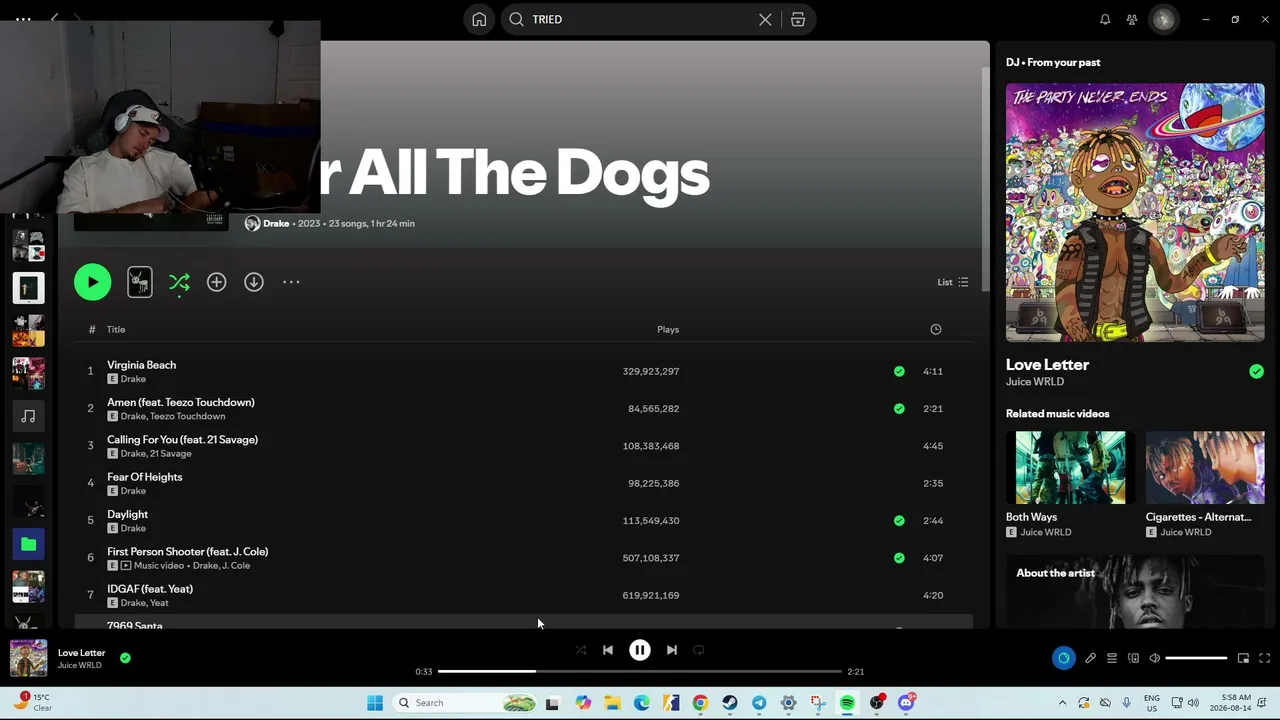This screenshot has height=720, width=1280.
Task: Toggle saved checkmark in Now Playing panel
Action: (1256, 371)
